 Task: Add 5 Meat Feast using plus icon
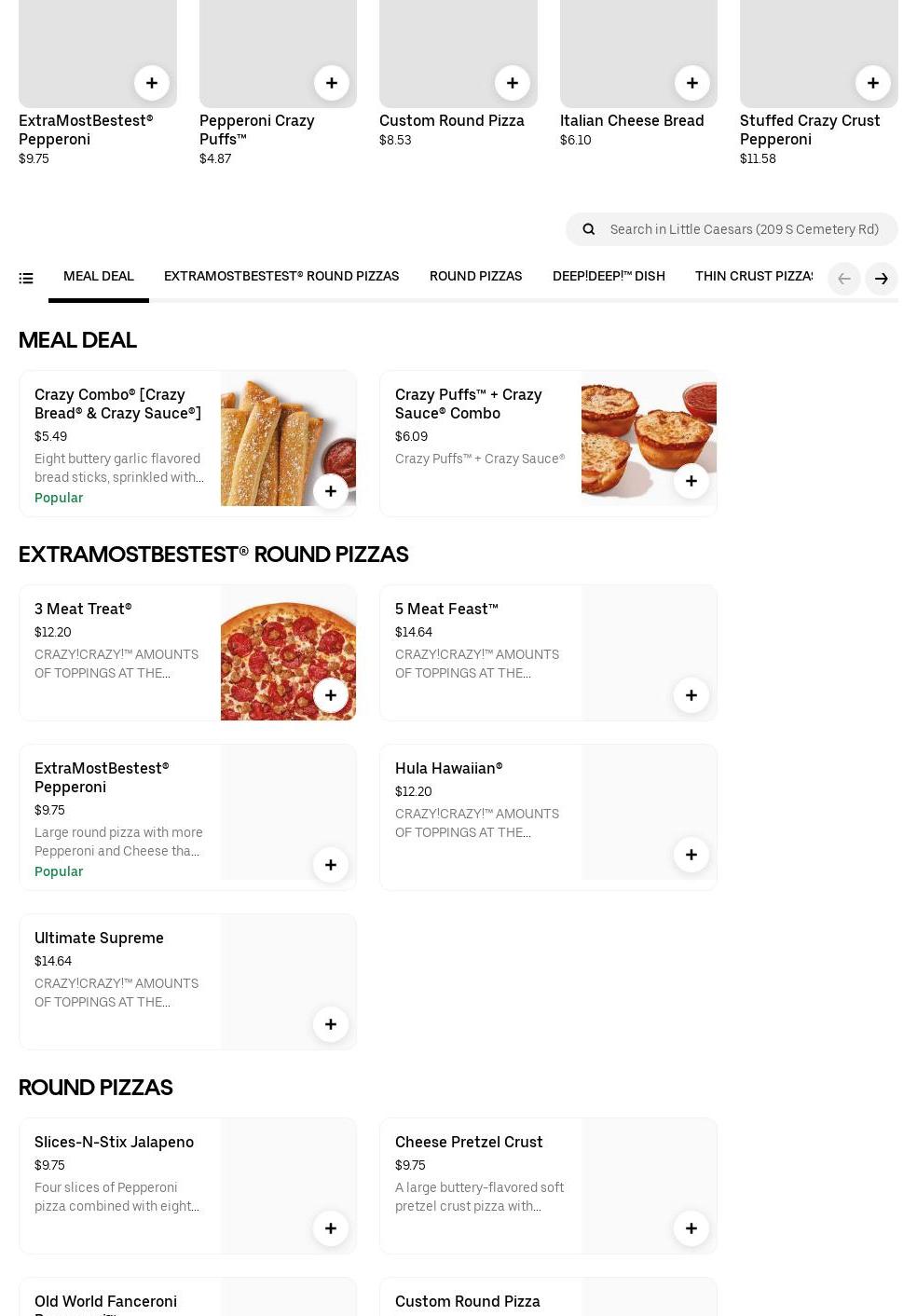[x=691, y=695]
